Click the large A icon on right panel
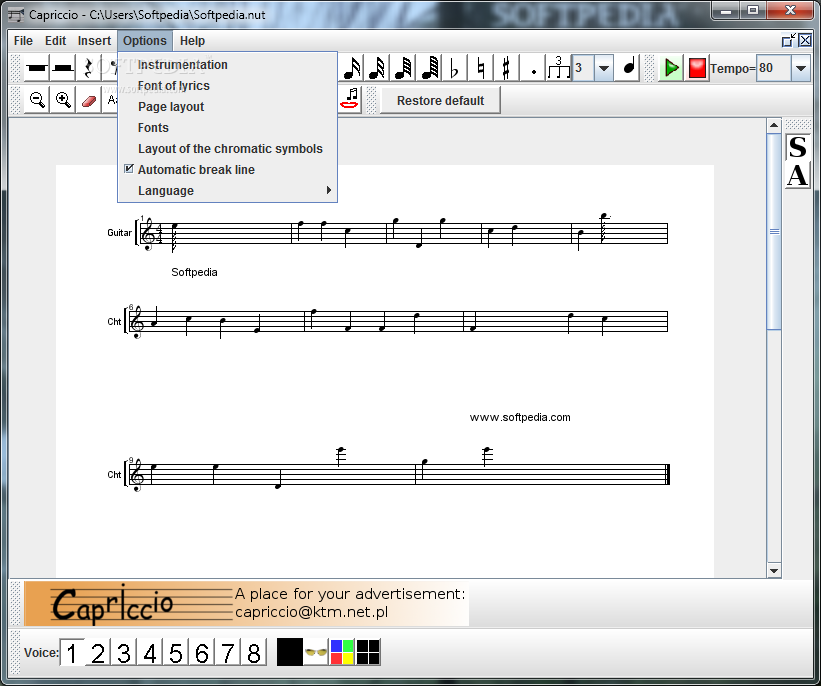Screen dimensions: 821x686 (x=797, y=175)
